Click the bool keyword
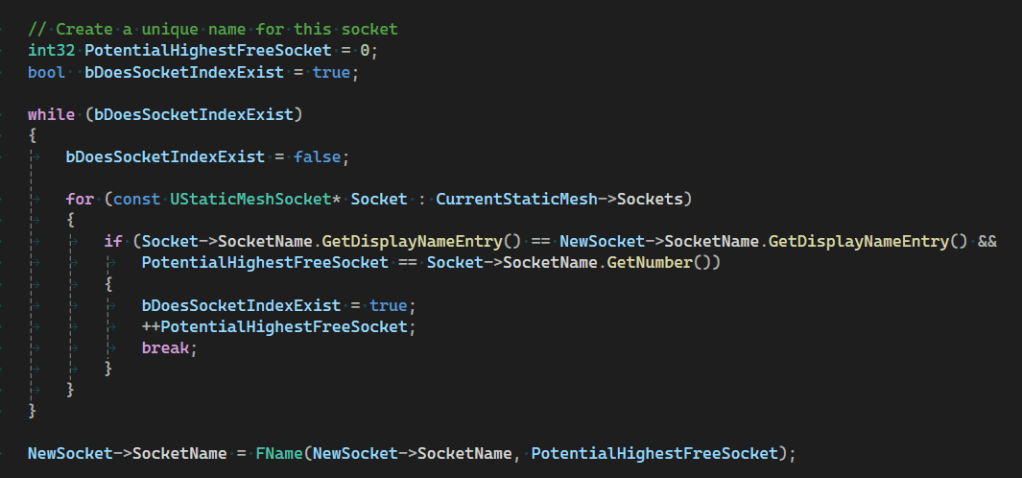This screenshot has height=478, width=1022. (x=46, y=73)
